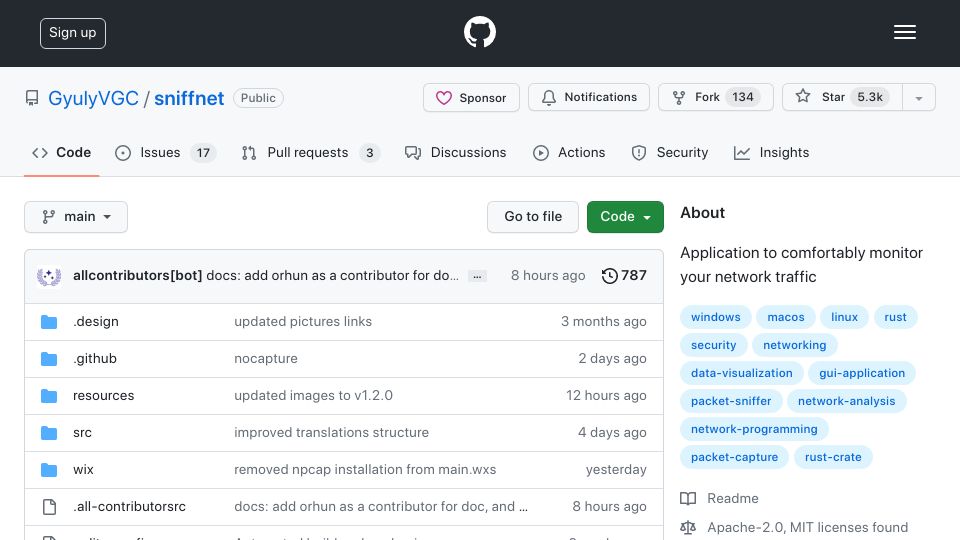Star the sniffnet repository

842,97
